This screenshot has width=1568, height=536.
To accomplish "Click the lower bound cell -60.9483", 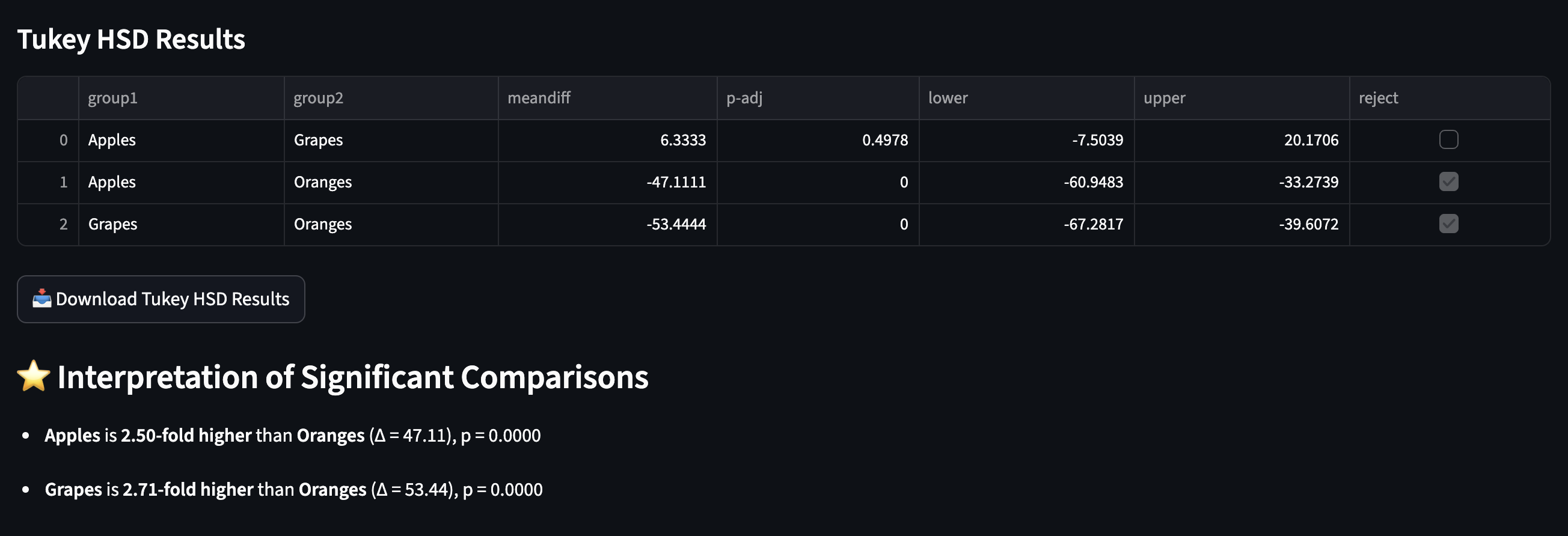I will pyautogui.click(x=1026, y=183).
